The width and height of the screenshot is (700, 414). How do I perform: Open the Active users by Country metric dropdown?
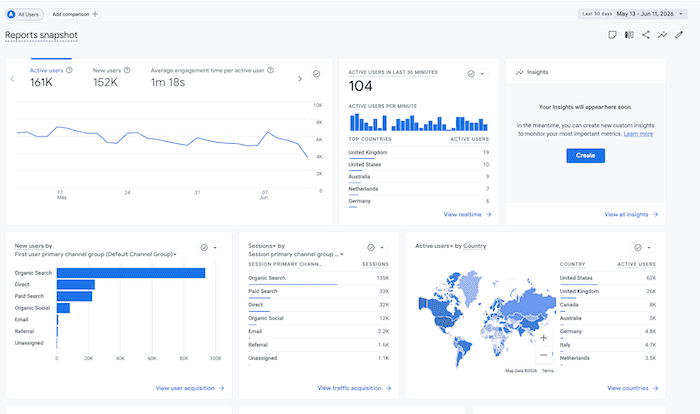click(x=434, y=246)
